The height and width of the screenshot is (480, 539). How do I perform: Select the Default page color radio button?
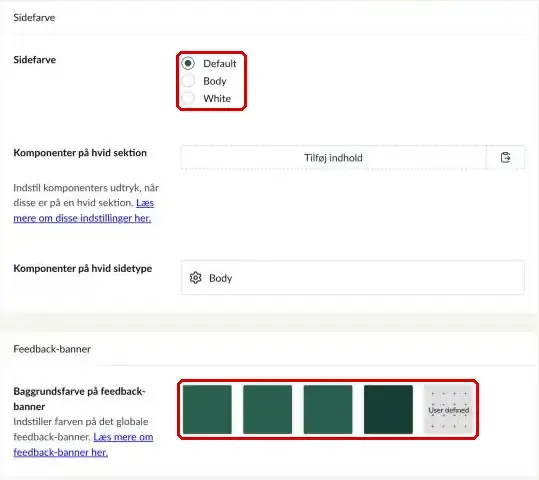[188, 63]
